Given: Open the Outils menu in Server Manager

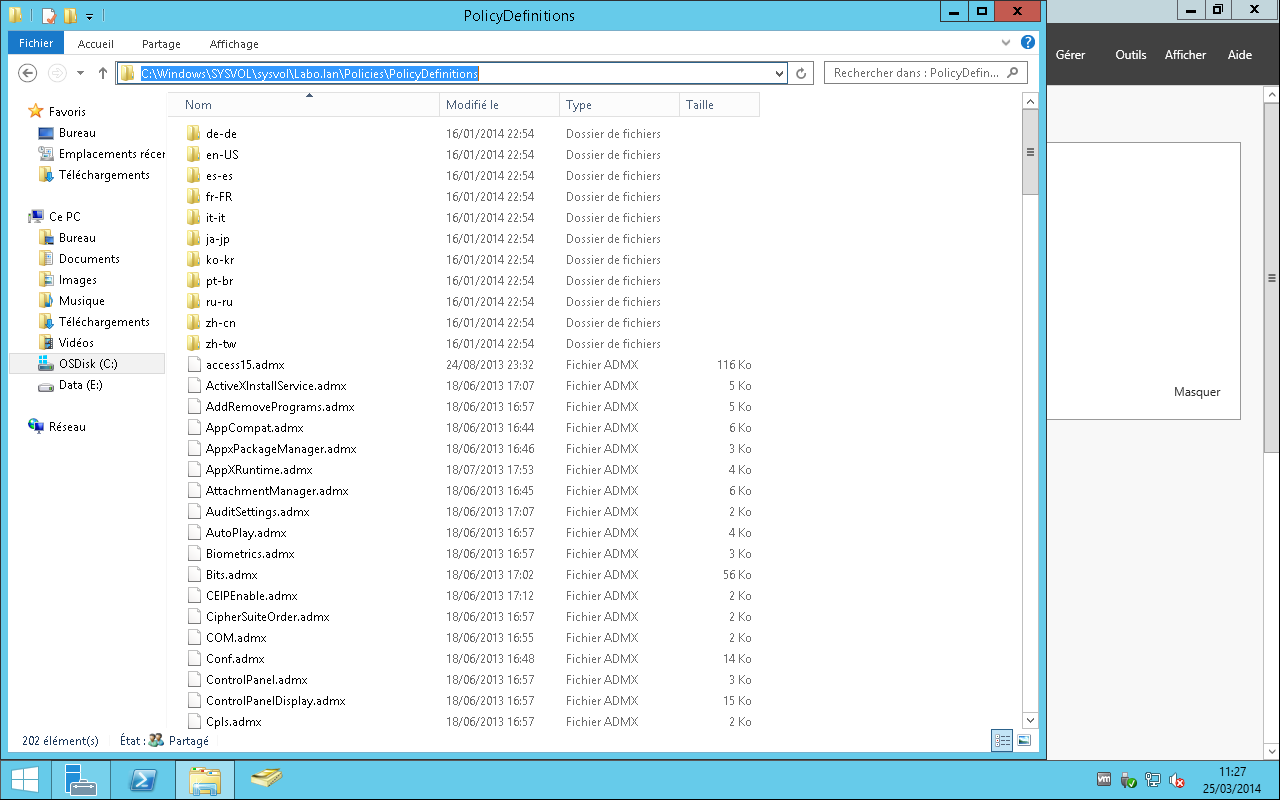Looking at the screenshot, I should coord(1130,55).
